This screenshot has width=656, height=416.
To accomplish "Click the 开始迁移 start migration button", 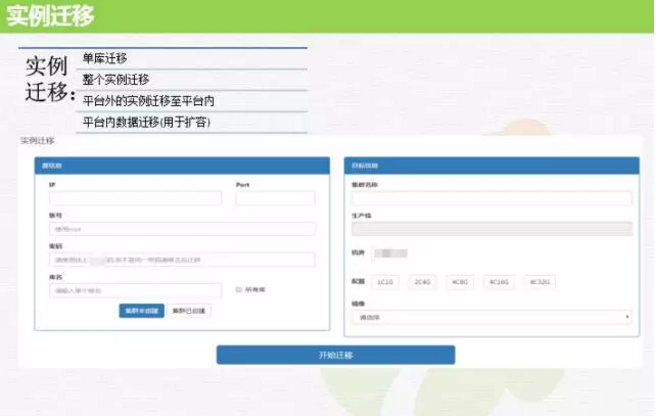I will [x=336, y=355].
